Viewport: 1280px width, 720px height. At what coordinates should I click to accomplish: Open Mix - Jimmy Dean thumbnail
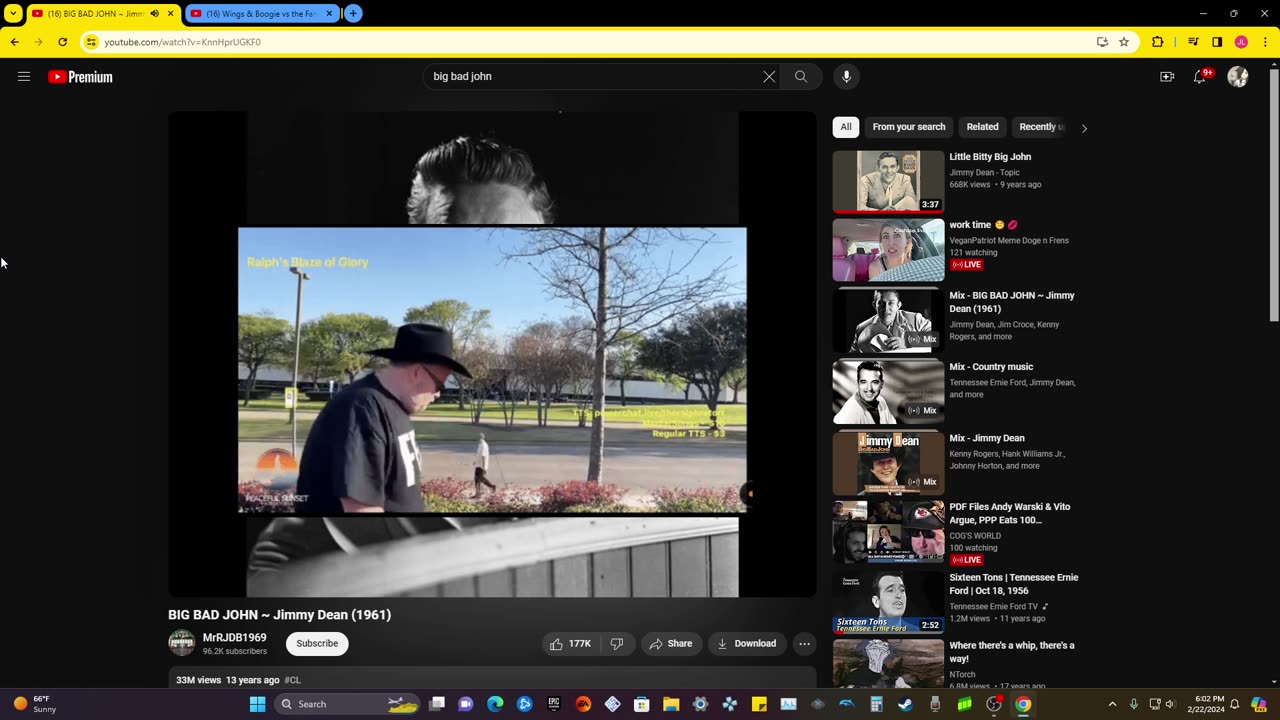point(888,463)
